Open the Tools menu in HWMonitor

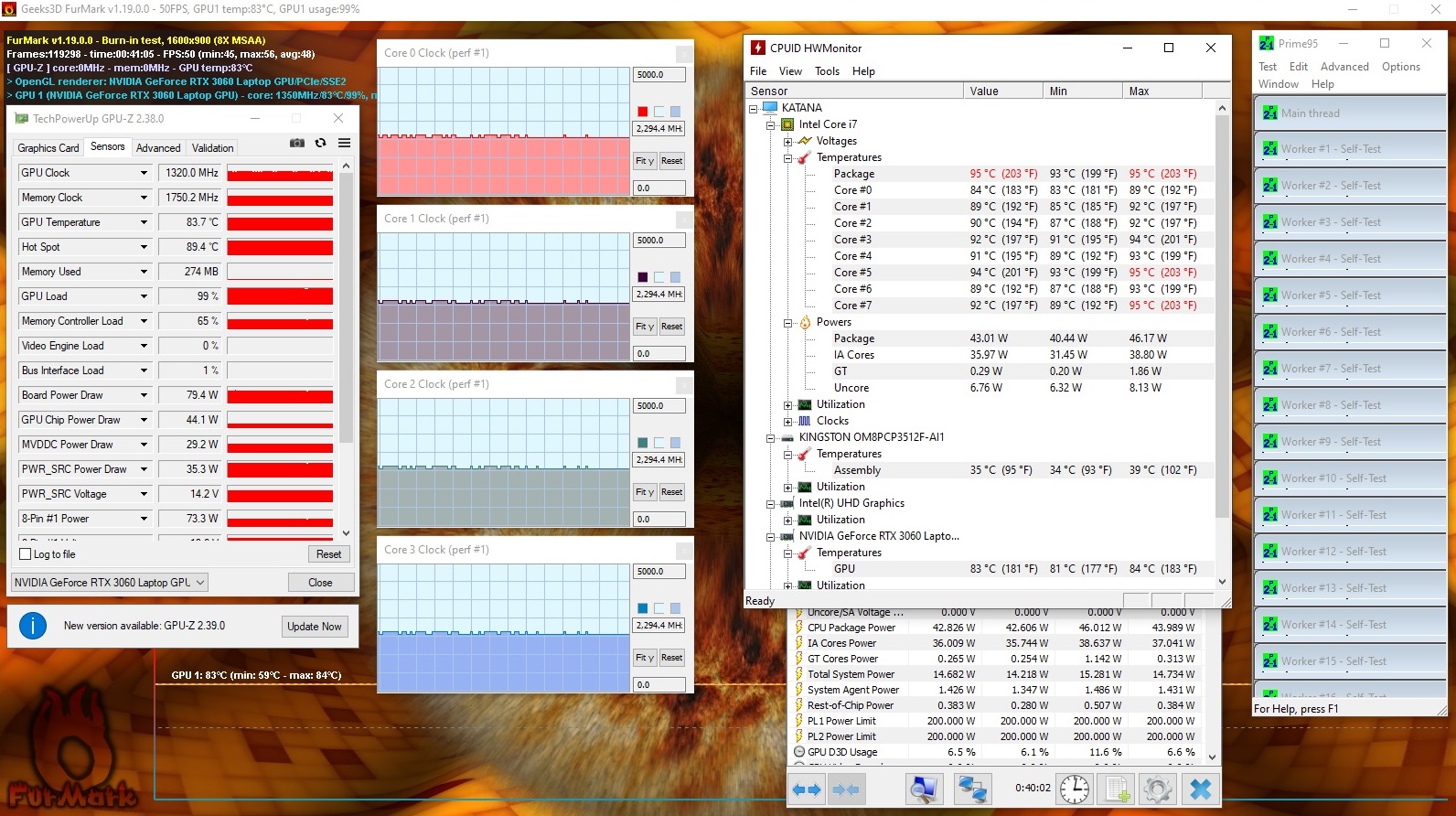point(827,71)
